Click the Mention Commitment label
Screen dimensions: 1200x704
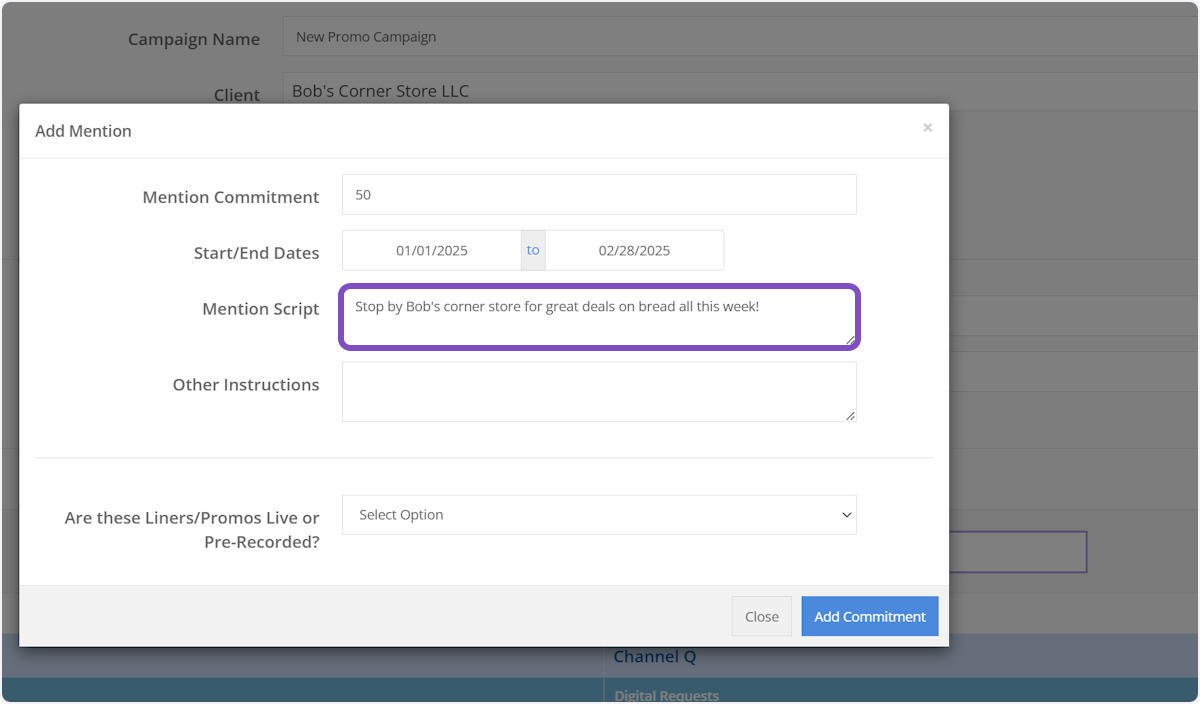coord(231,197)
